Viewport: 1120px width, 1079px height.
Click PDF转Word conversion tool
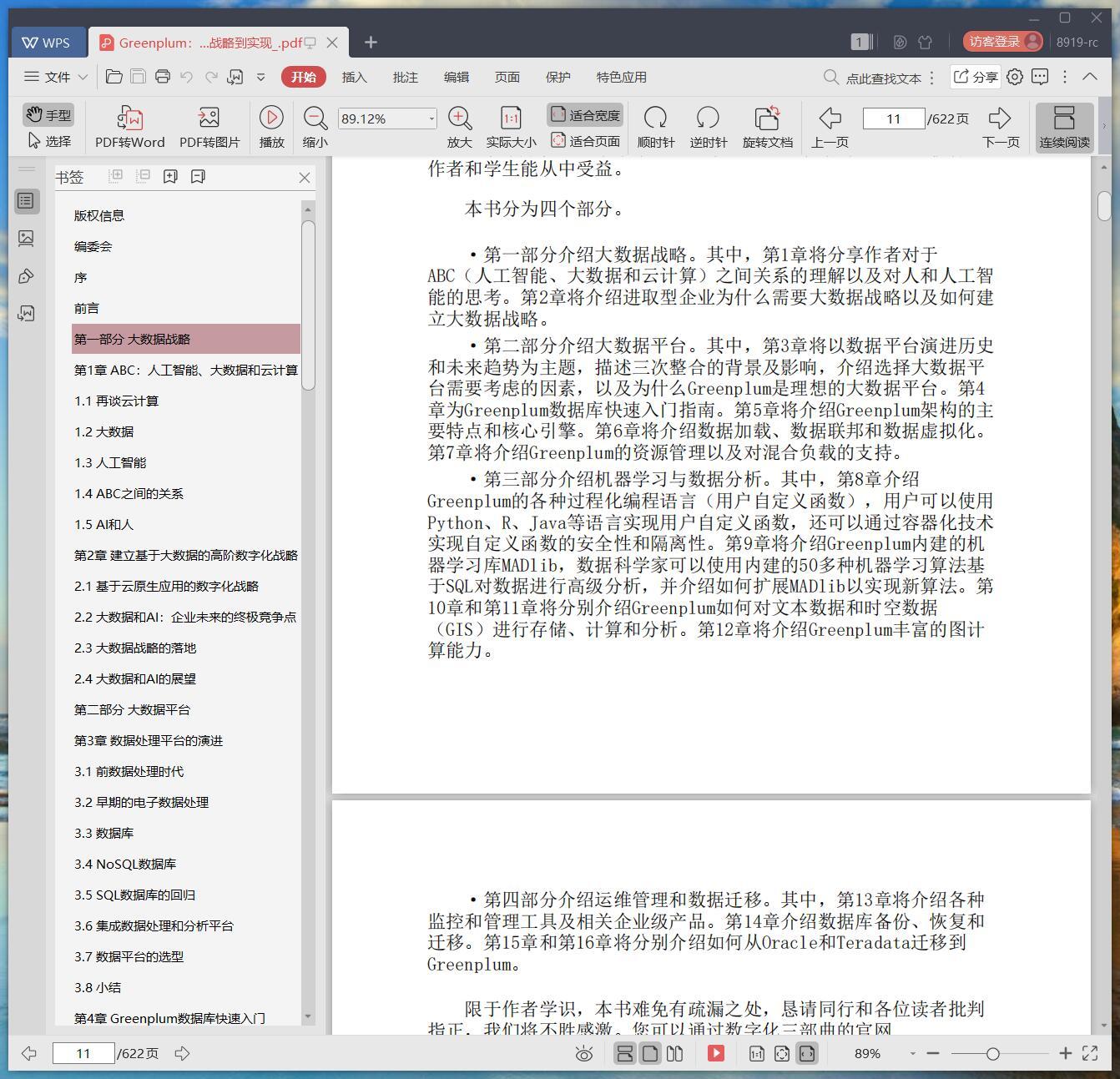point(129,127)
